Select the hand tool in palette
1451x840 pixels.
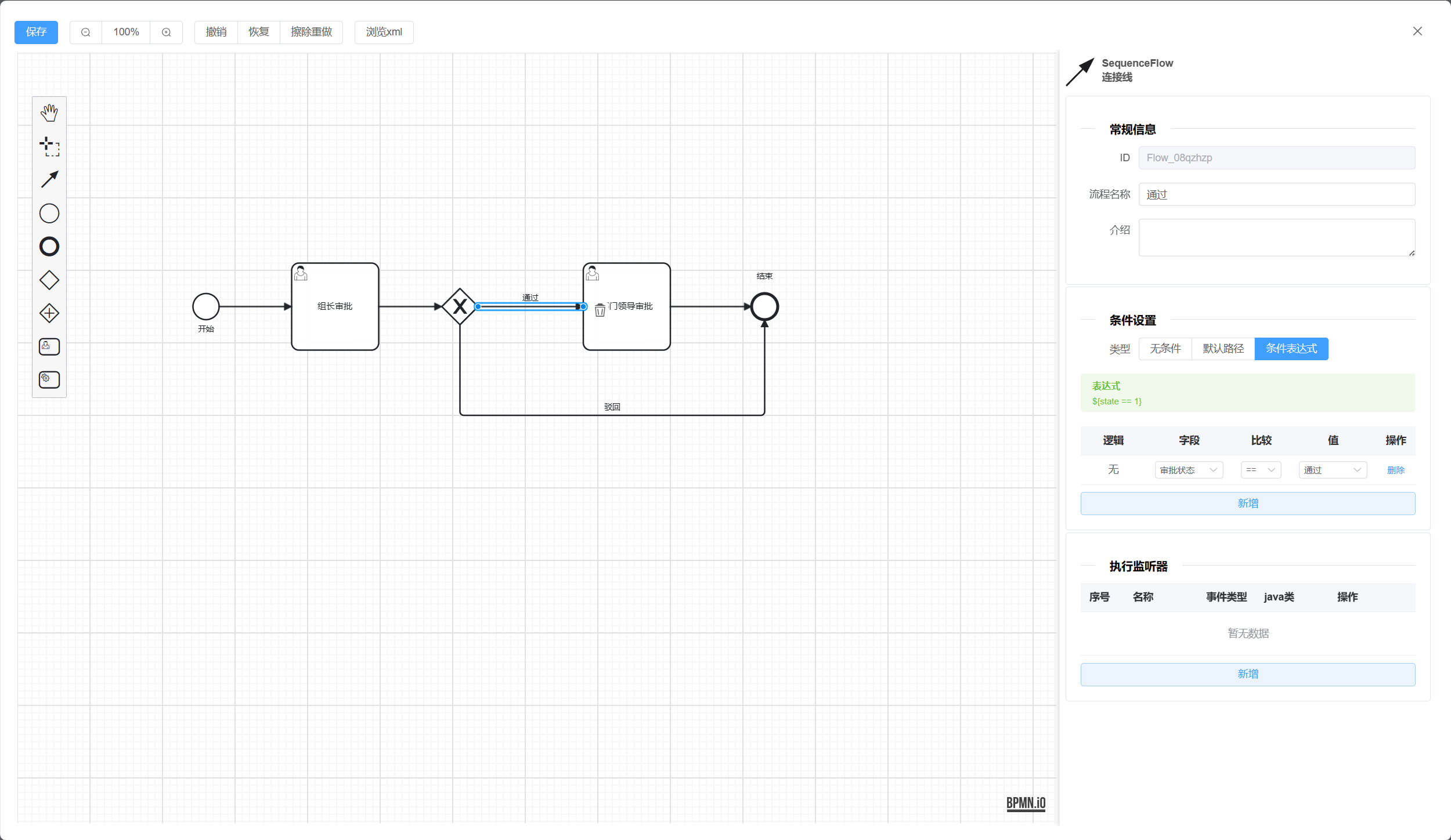(x=49, y=113)
